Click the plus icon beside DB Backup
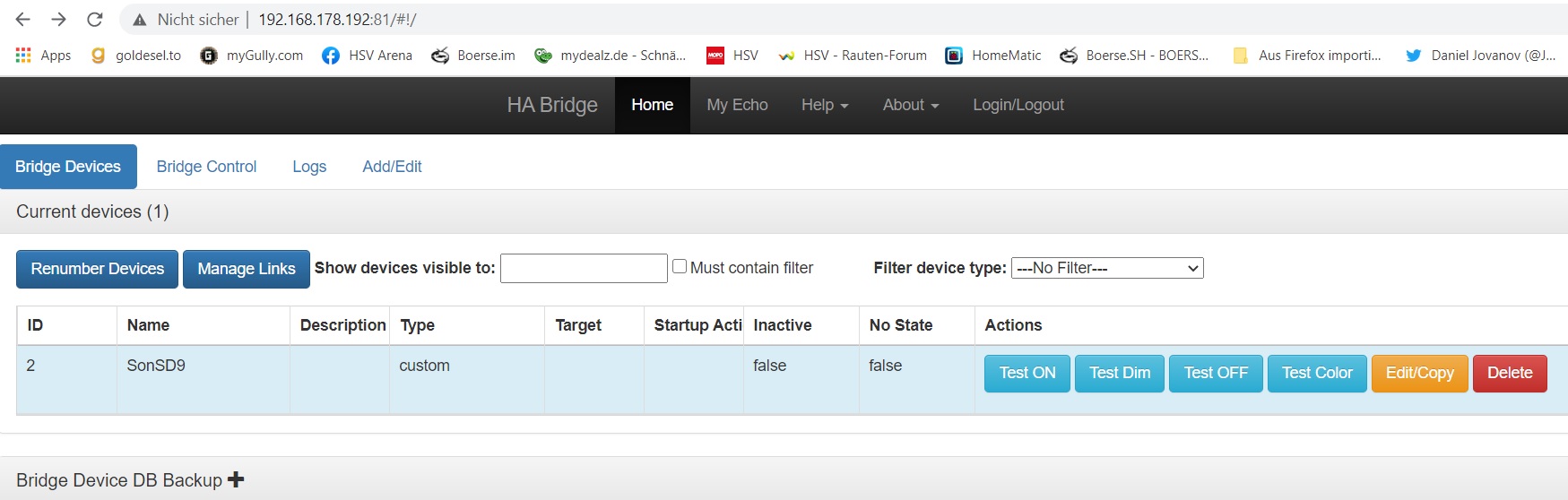 point(236,479)
